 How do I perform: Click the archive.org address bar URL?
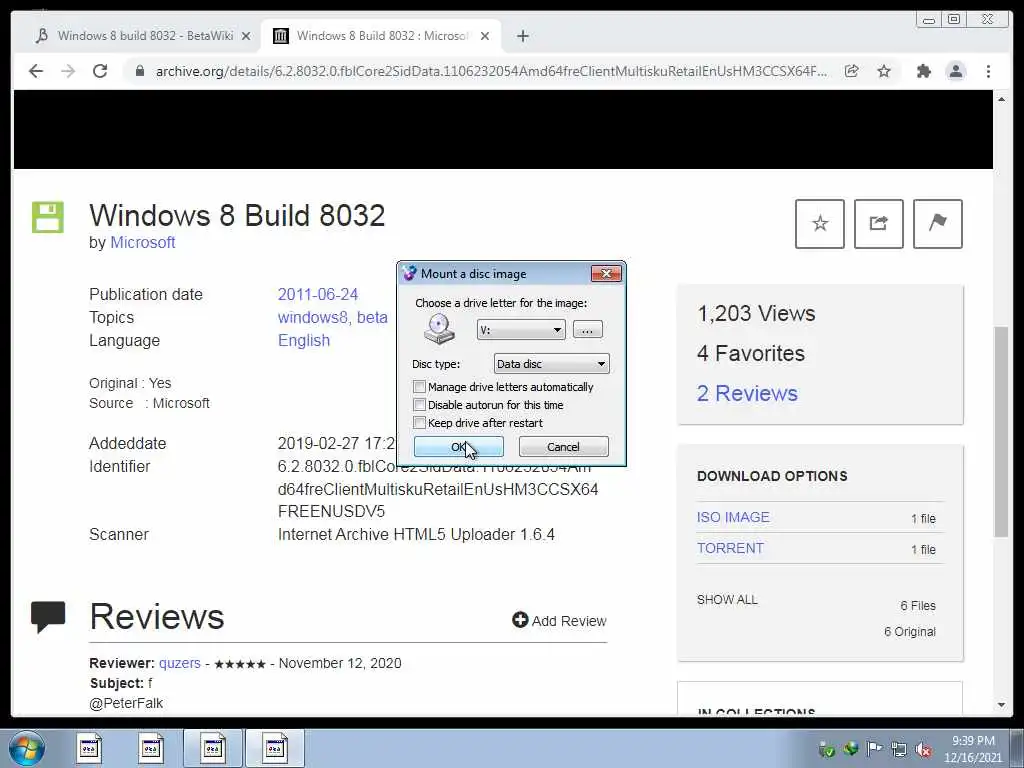point(491,71)
